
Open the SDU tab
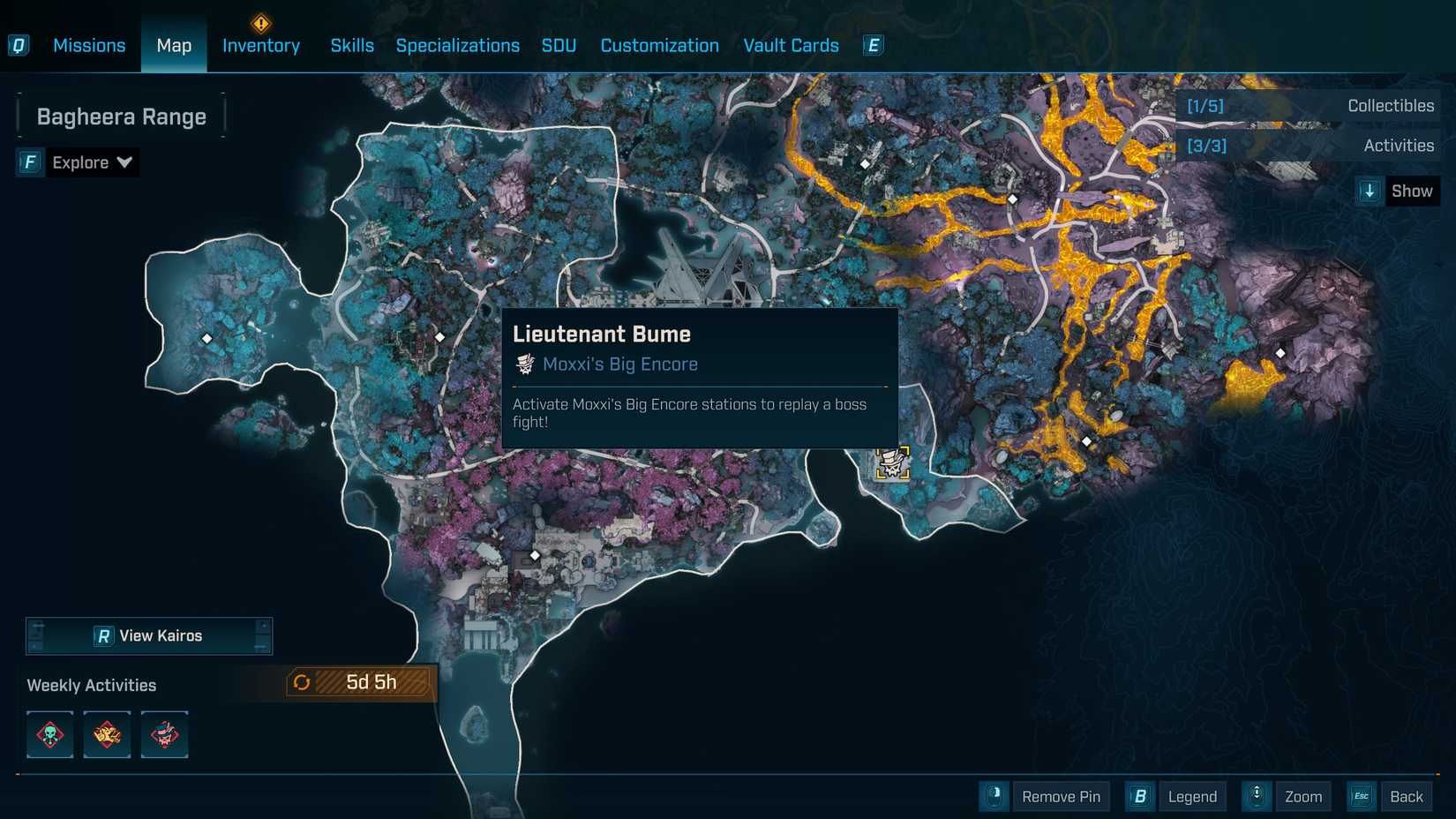pyautogui.click(x=559, y=46)
